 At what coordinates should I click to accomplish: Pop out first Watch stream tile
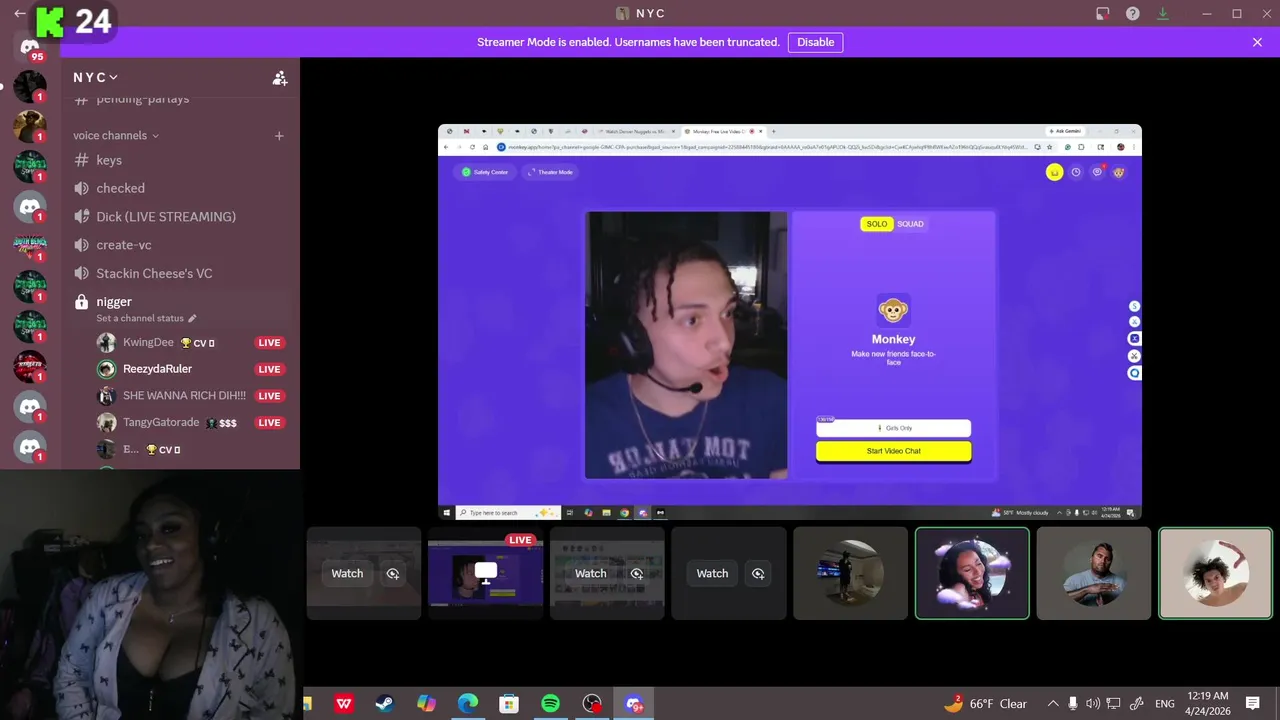393,574
